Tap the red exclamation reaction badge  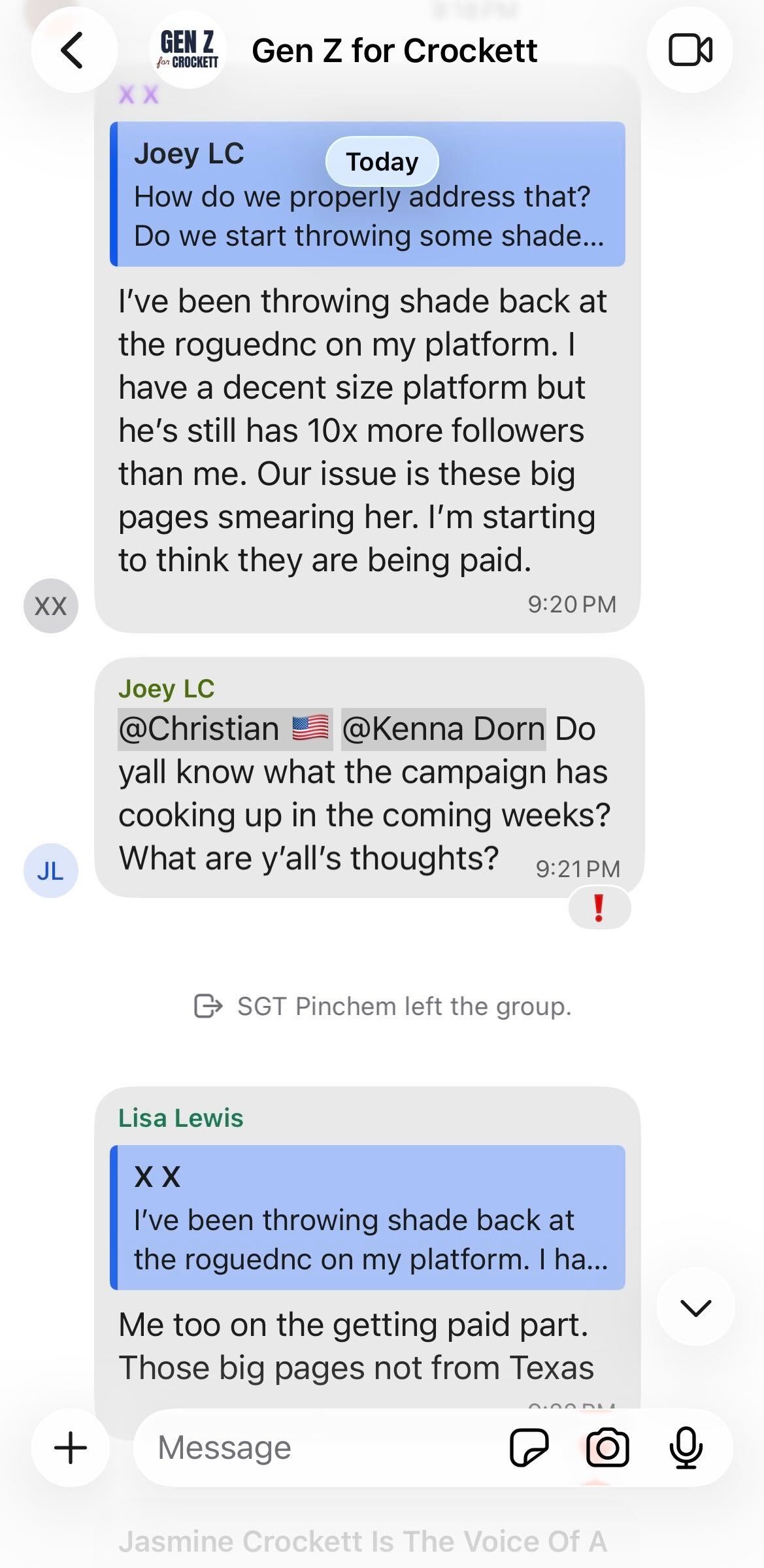[599, 908]
